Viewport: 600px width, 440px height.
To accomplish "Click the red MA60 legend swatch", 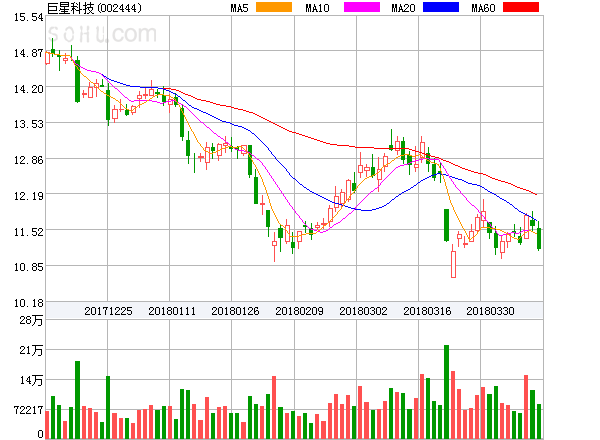I will tap(521, 7).
